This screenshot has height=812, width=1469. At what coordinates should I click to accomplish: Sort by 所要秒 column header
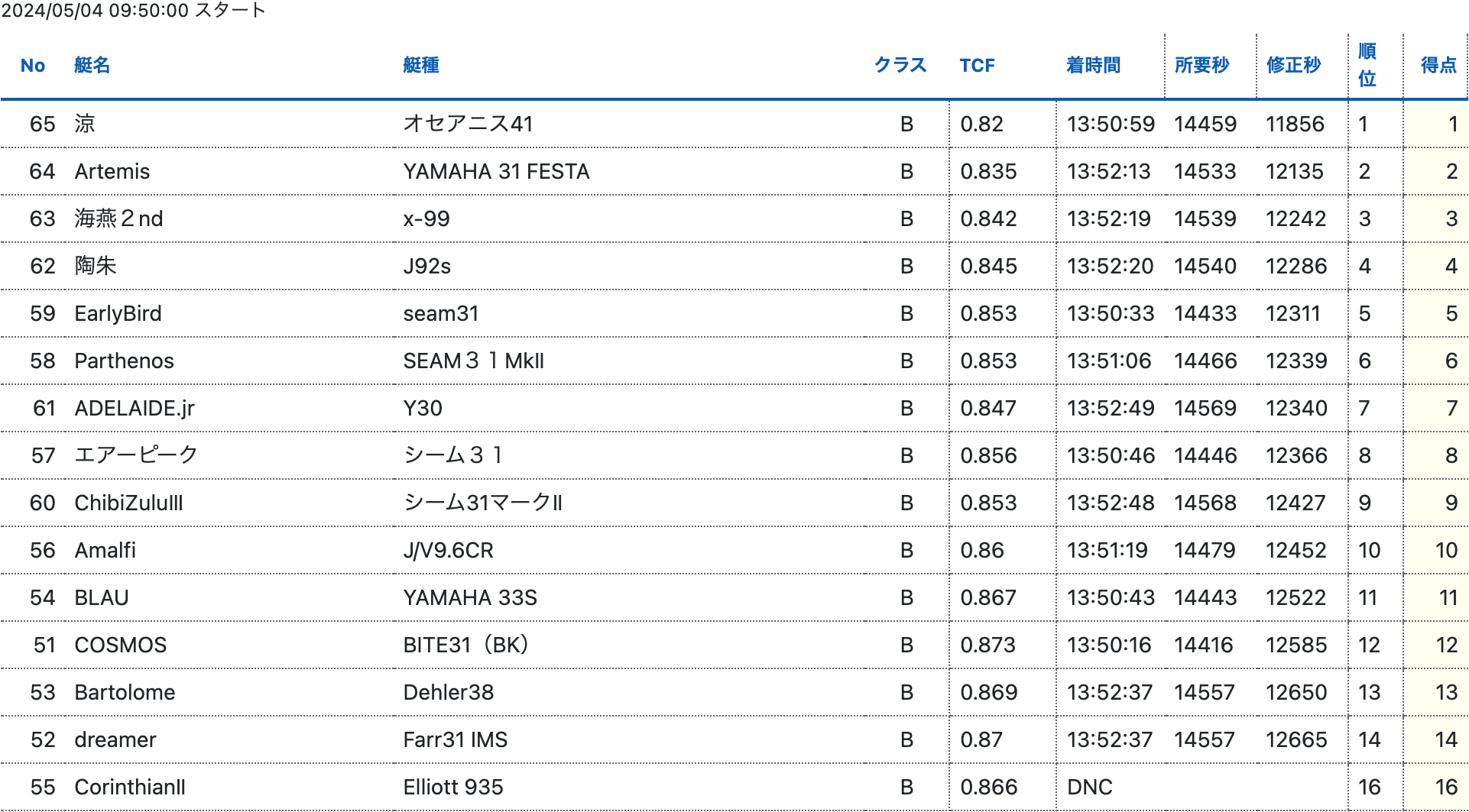[x=1201, y=66]
